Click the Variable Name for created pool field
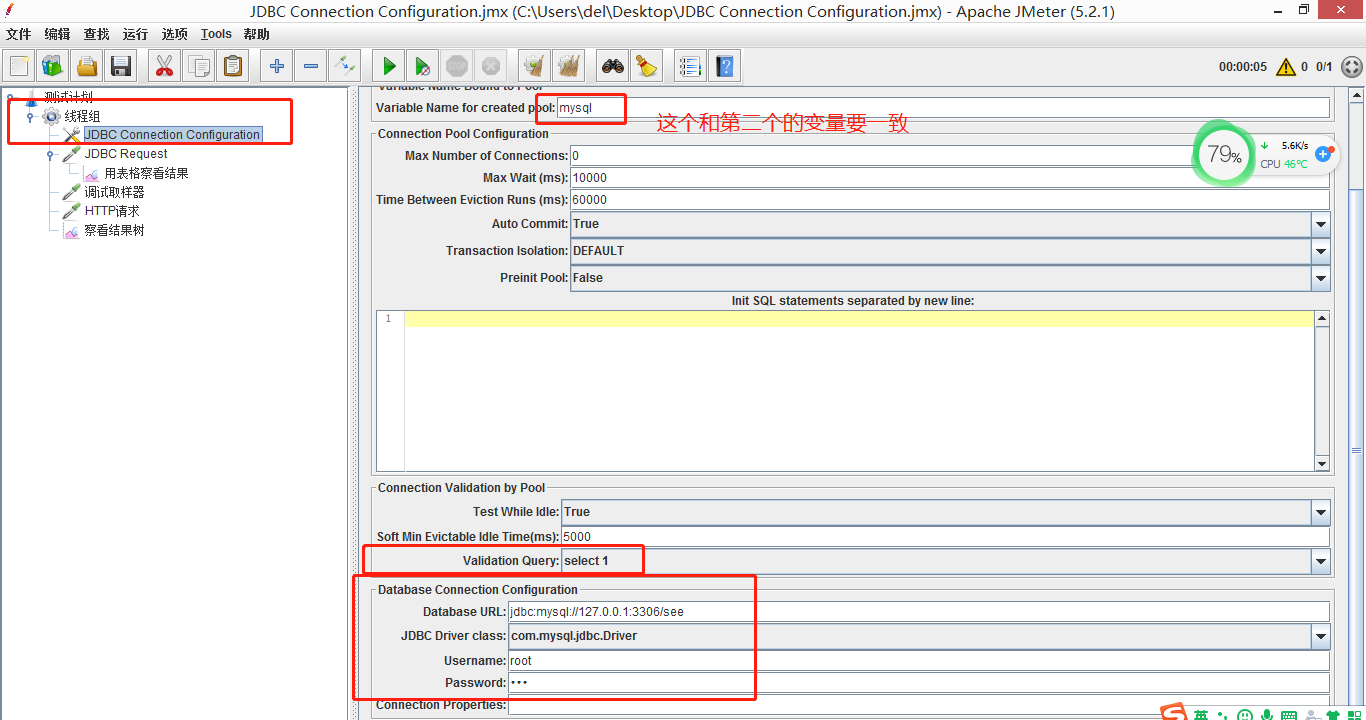The width and height of the screenshot is (1366, 720). coord(943,107)
